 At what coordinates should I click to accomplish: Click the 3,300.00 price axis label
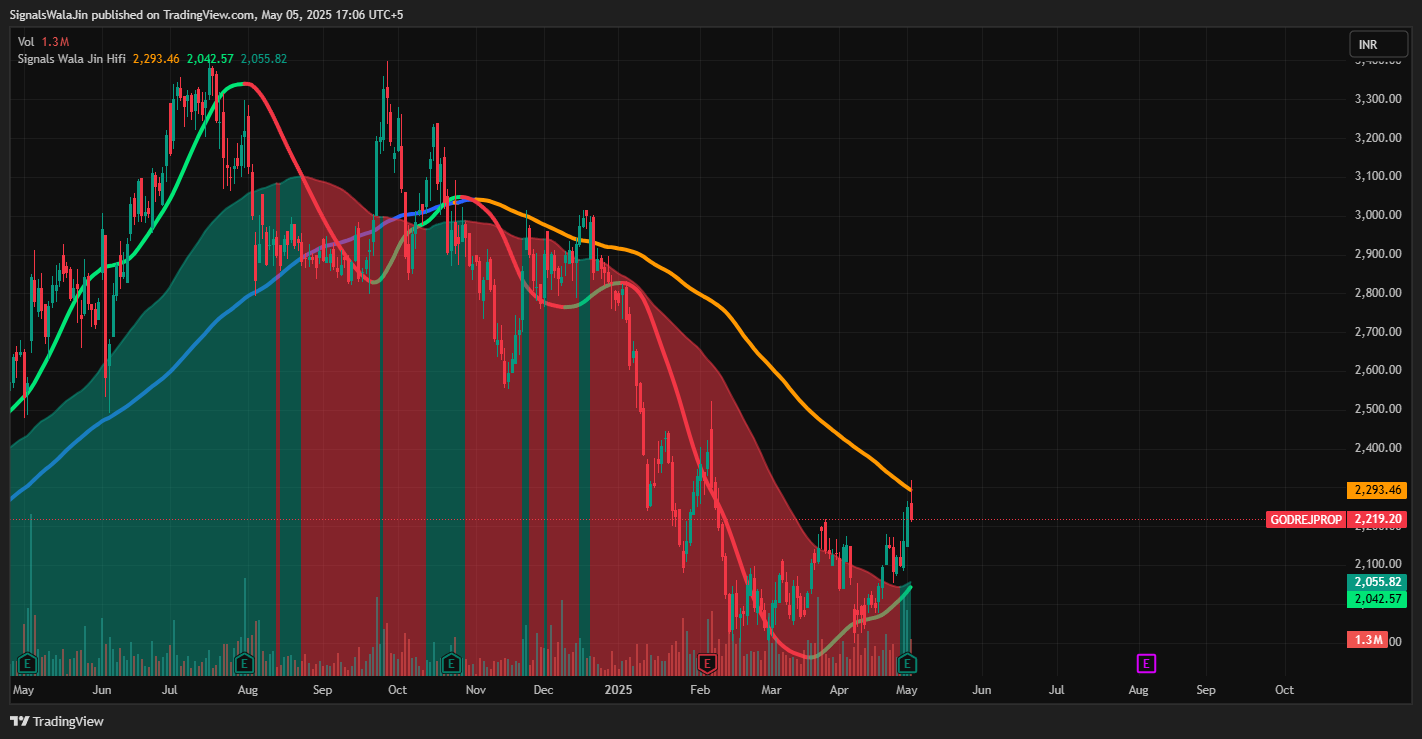[1378, 98]
